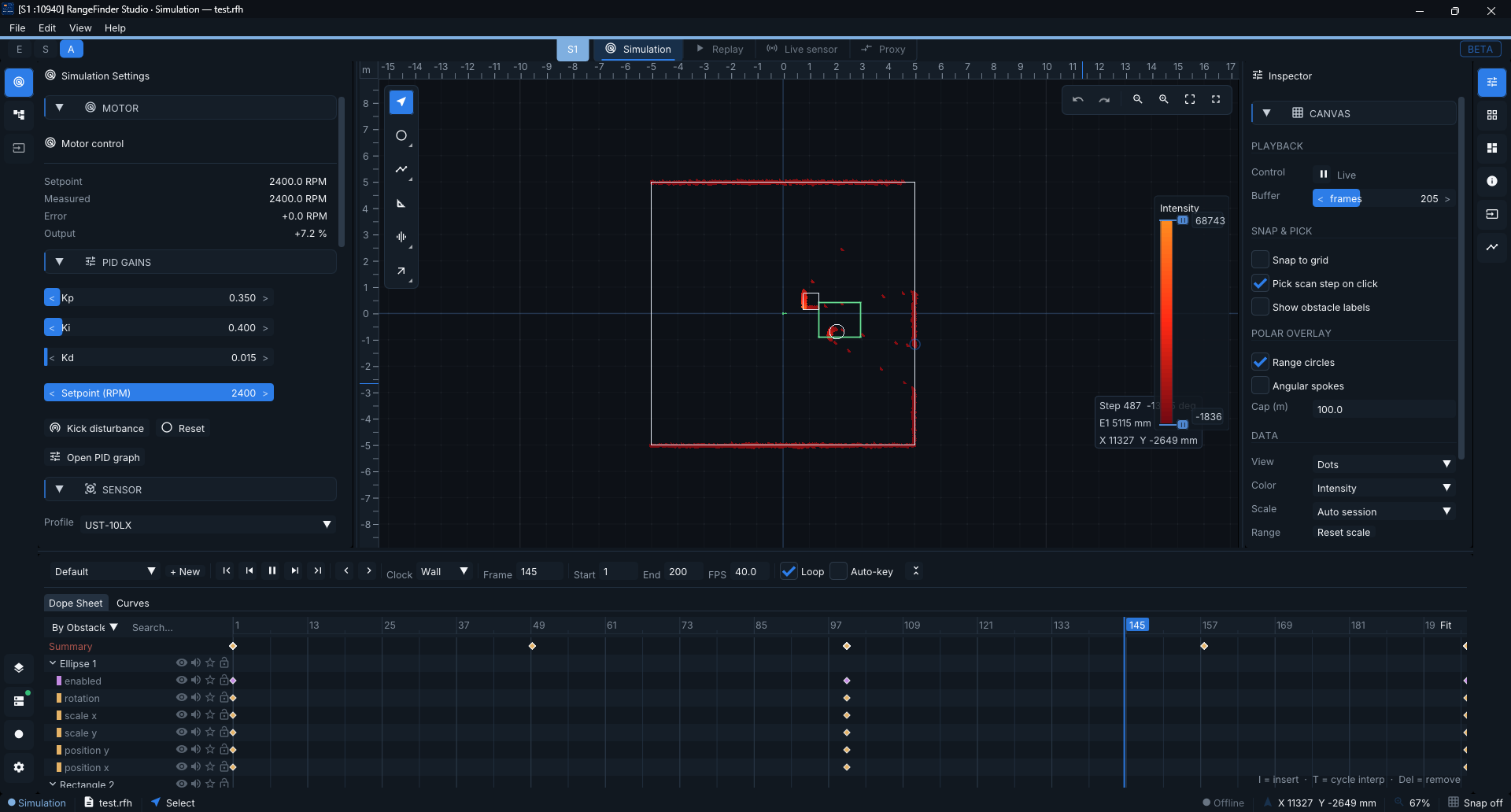Open the Scale dropdown Auto session
The image size is (1511, 812).
(x=1384, y=511)
